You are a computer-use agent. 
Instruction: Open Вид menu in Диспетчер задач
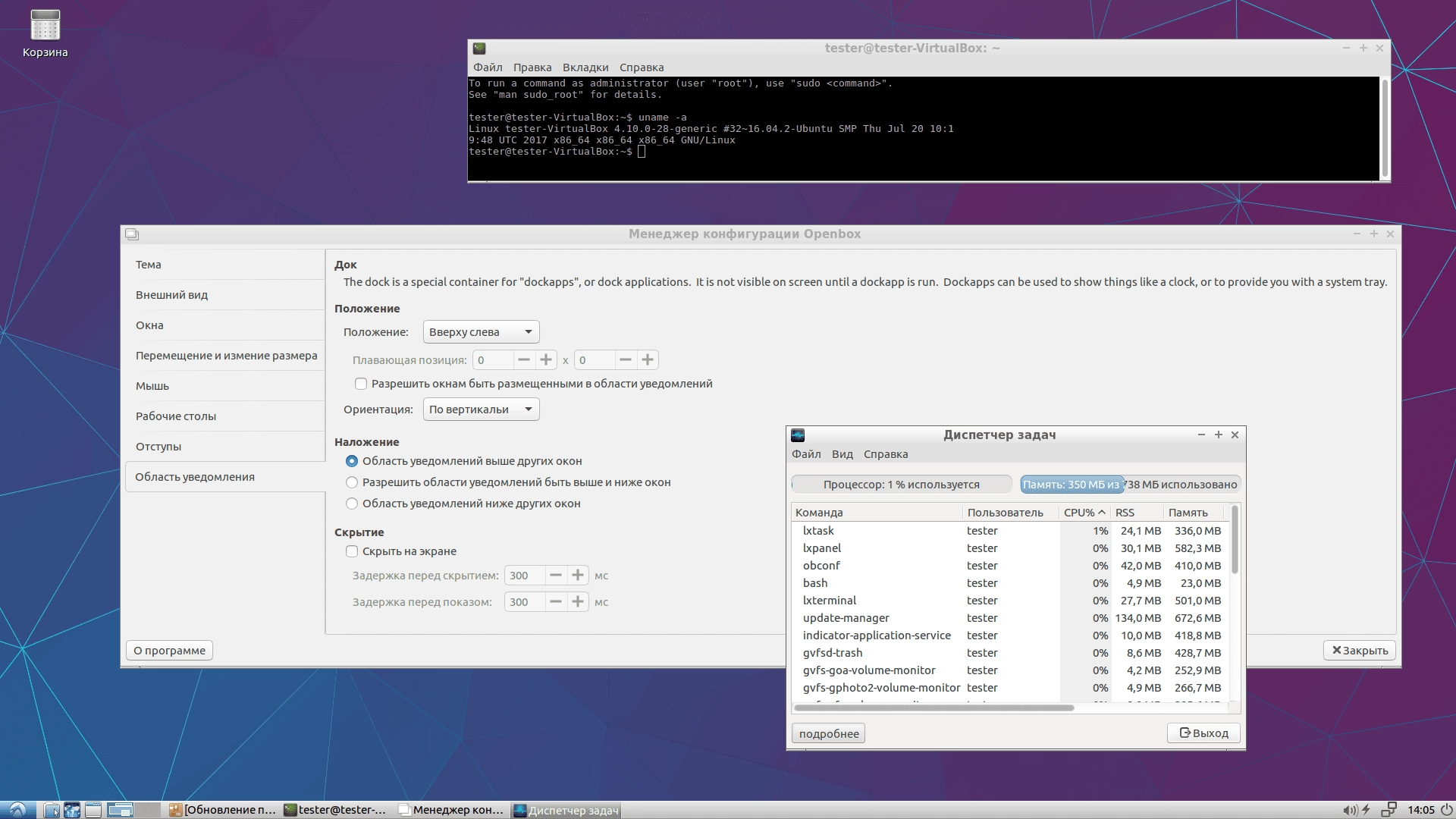843,454
